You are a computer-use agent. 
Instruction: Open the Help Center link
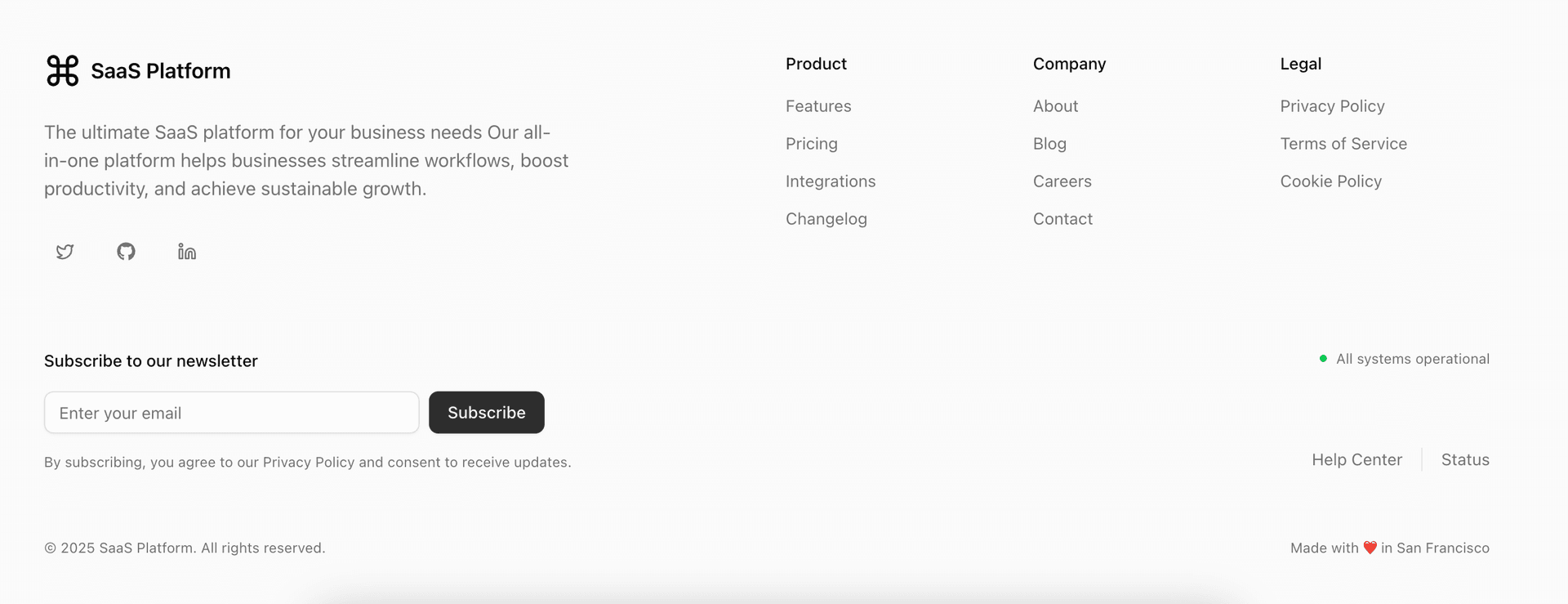[x=1356, y=459]
